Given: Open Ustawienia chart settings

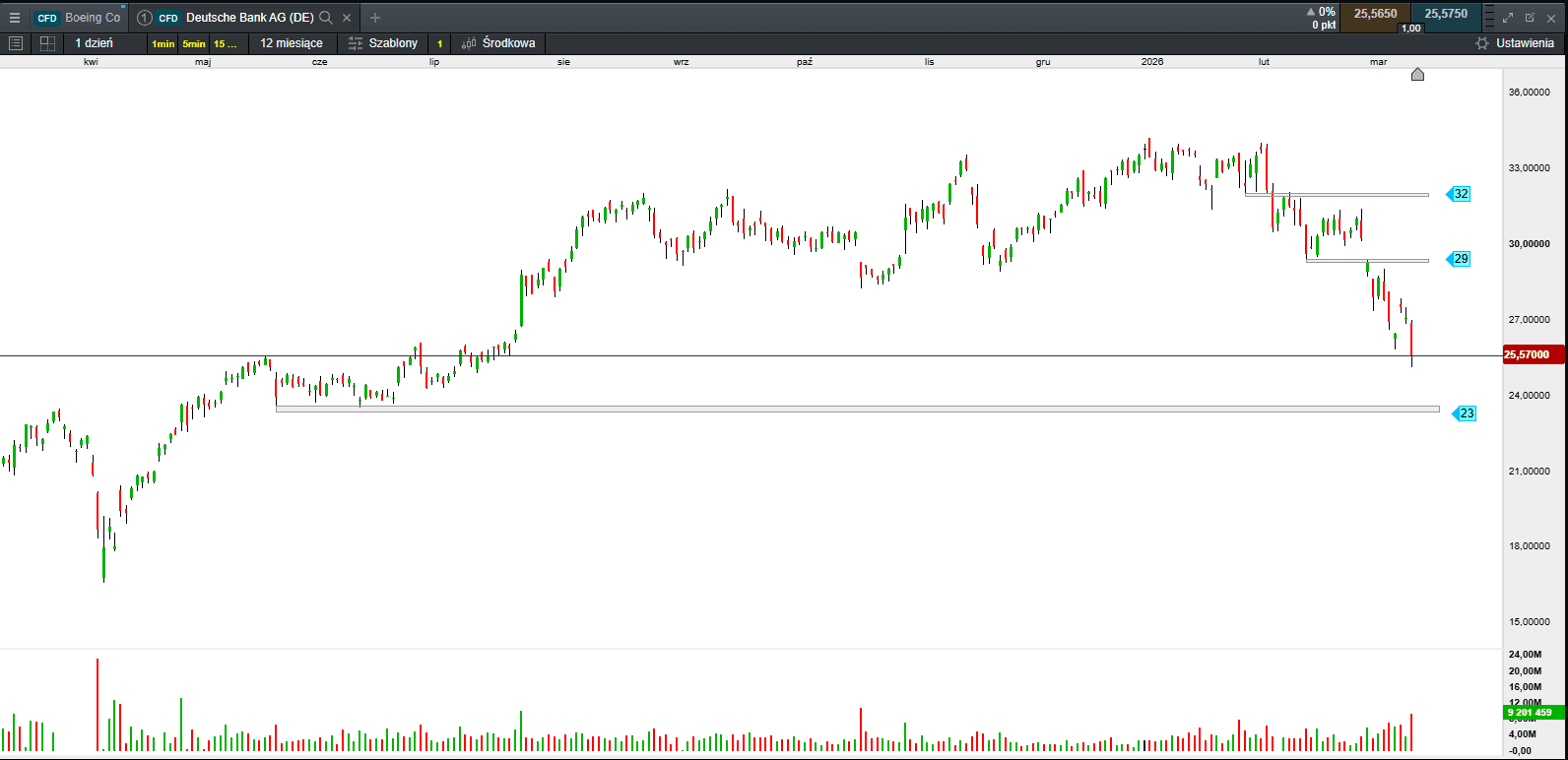Looking at the screenshot, I should point(1515,43).
